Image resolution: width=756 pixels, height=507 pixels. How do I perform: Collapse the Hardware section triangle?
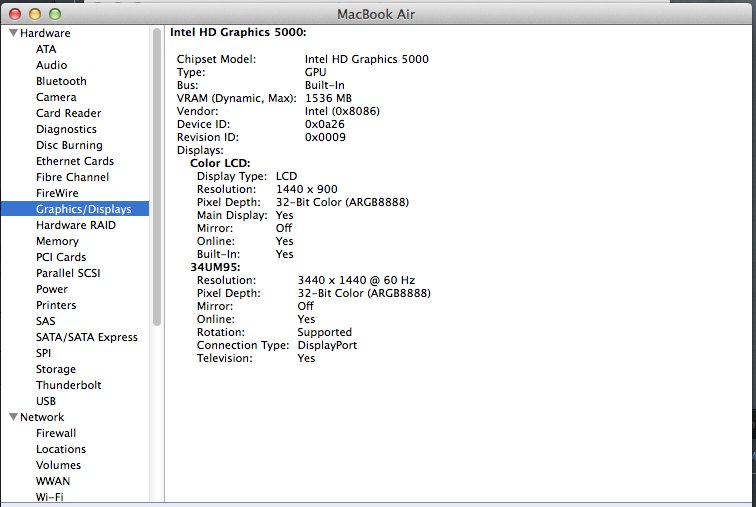point(14,33)
